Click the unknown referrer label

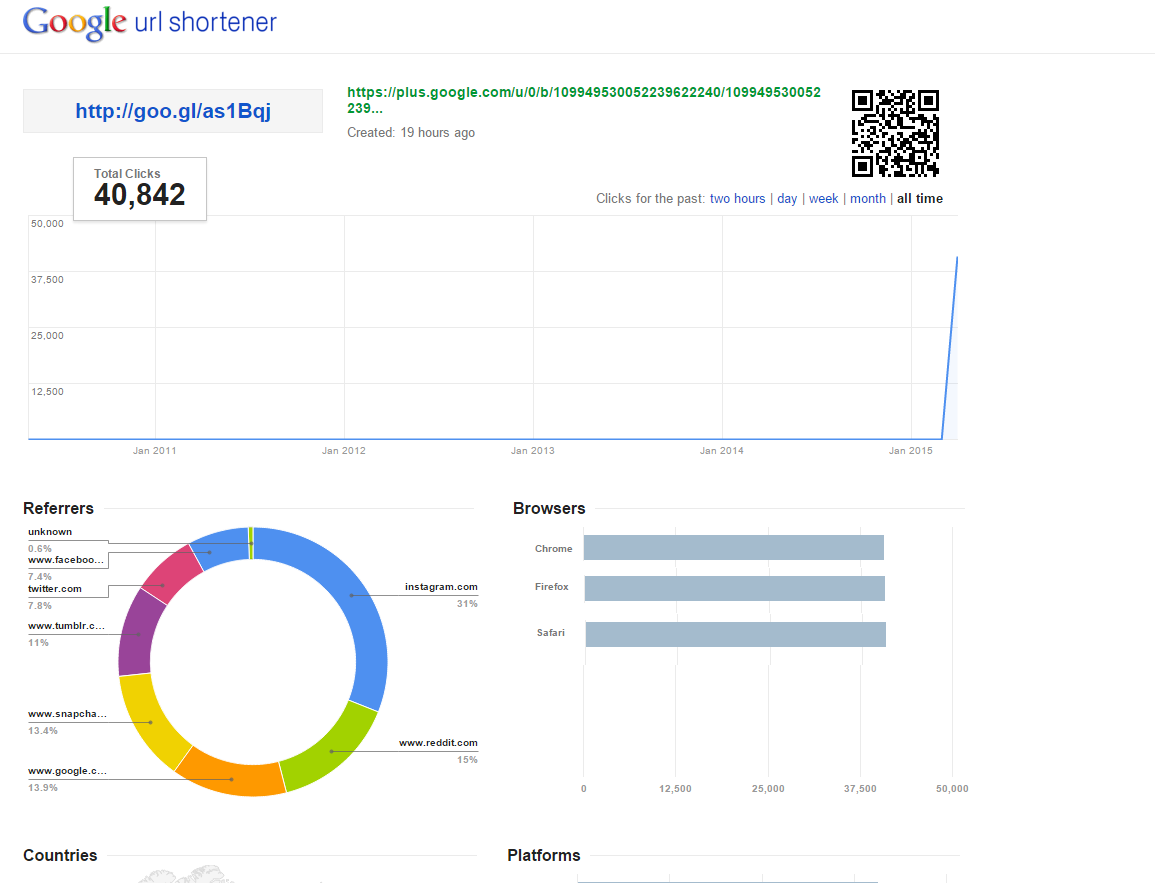click(x=50, y=532)
